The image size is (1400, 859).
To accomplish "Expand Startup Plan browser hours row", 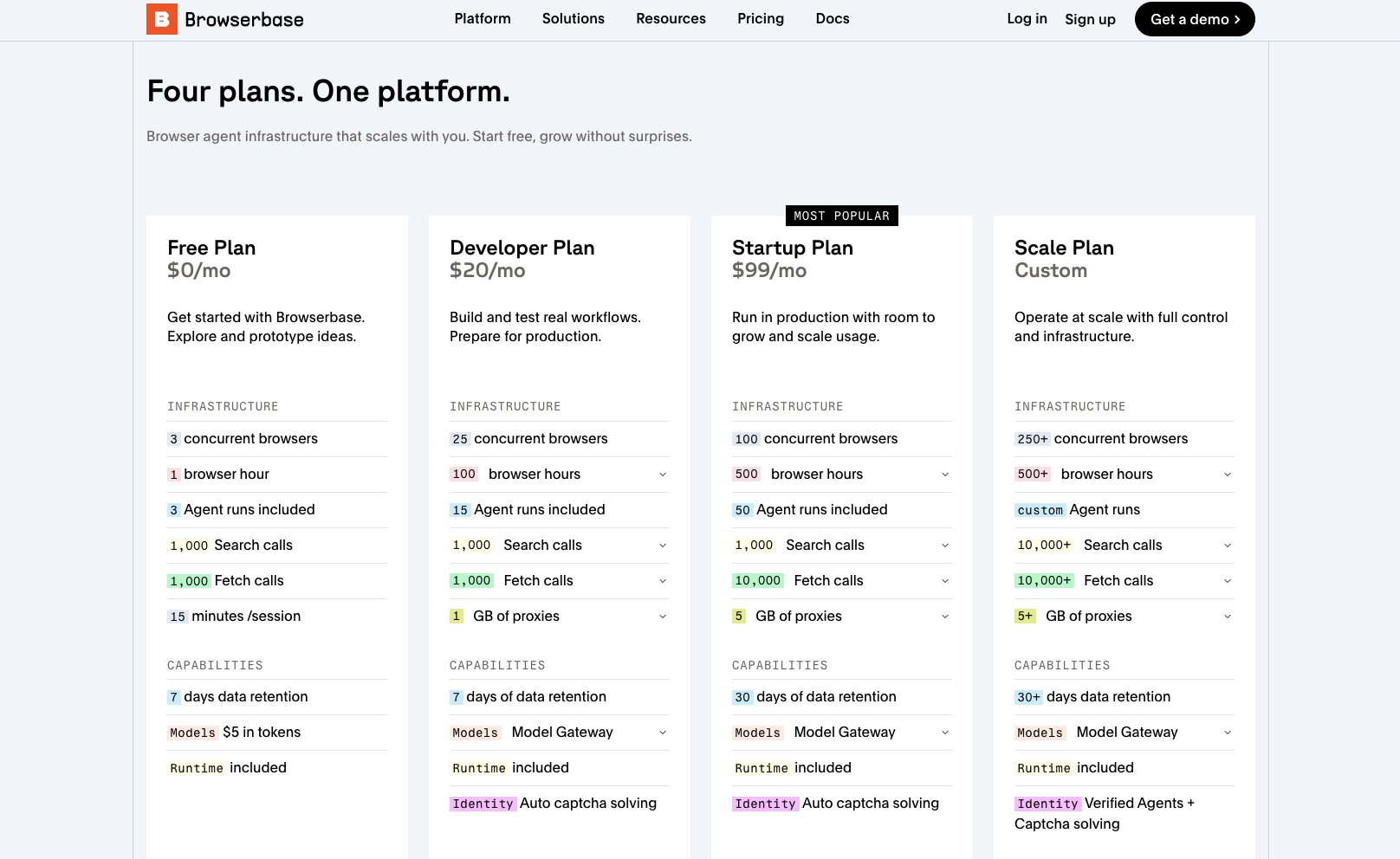I will pyautogui.click(x=842, y=475).
